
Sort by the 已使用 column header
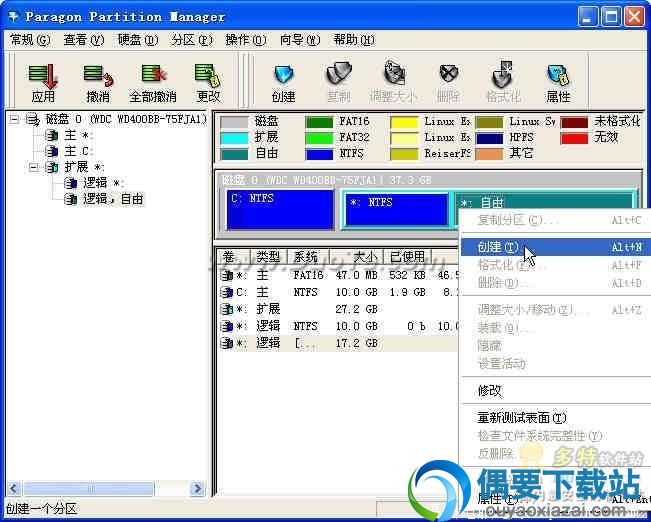[407, 257]
